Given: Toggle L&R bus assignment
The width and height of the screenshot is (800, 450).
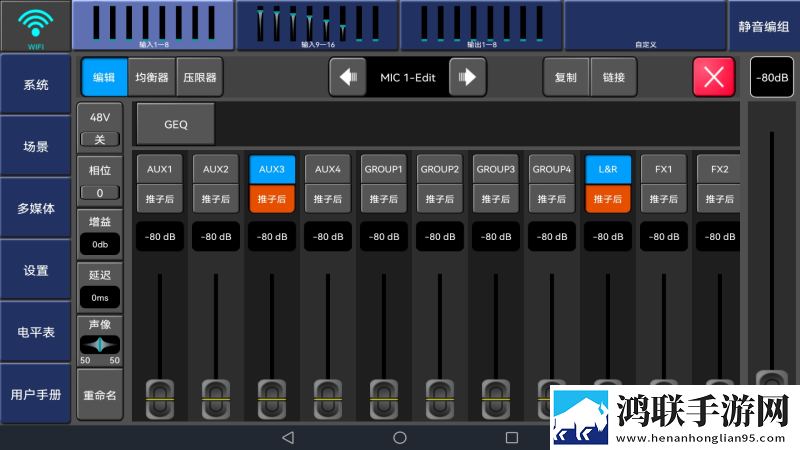Looking at the screenshot, I should [x=608, y=169].
